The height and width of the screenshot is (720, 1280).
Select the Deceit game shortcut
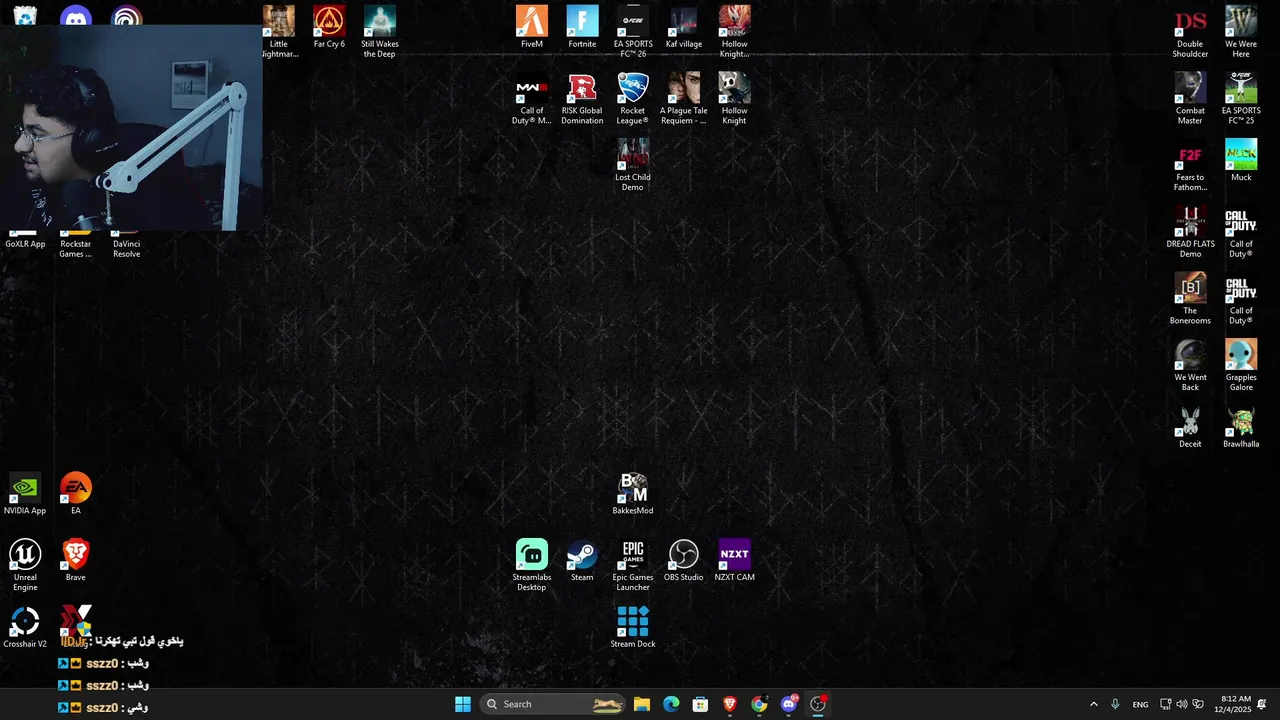point(1190,427)
